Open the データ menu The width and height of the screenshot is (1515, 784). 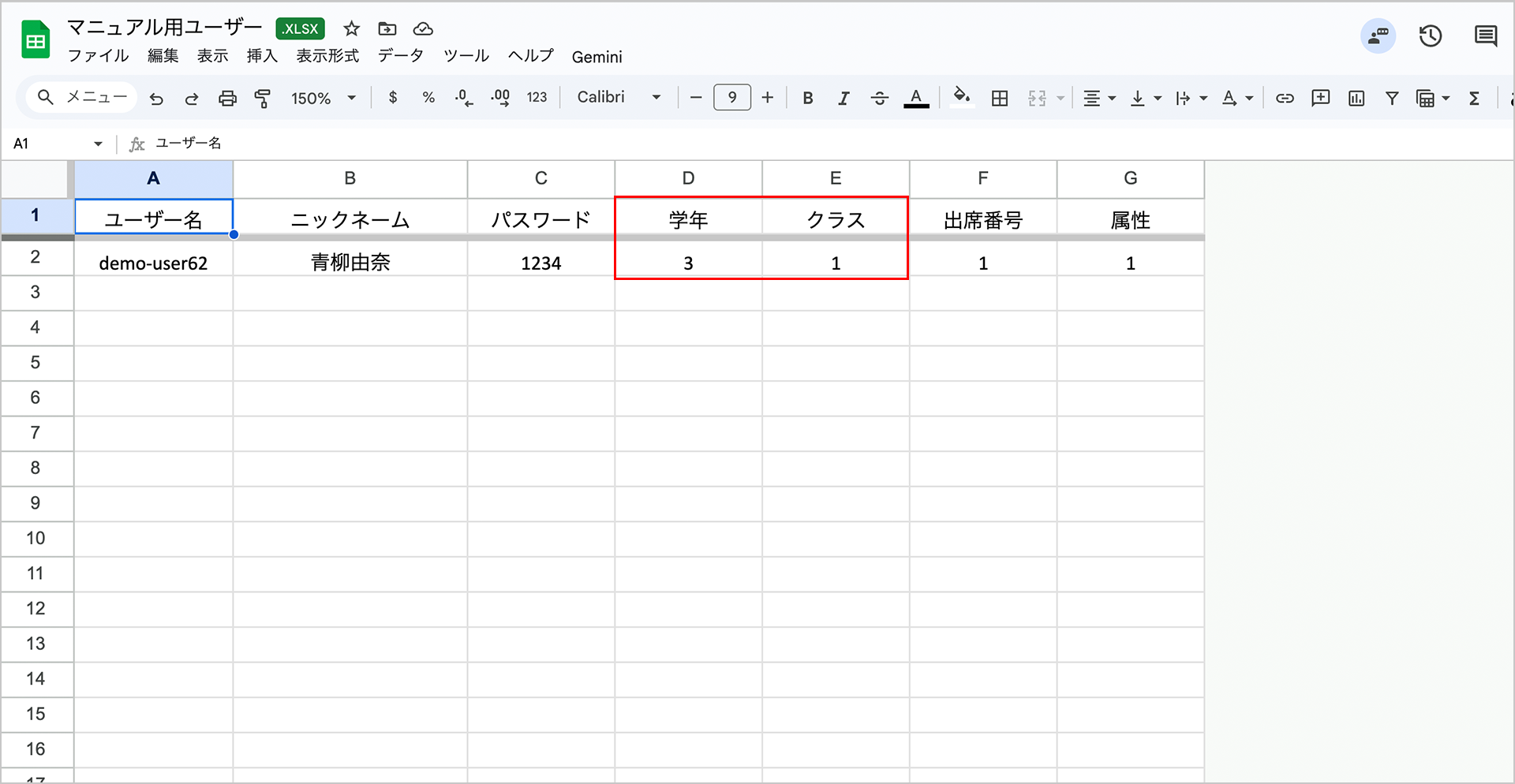click(x=401, y=56)
